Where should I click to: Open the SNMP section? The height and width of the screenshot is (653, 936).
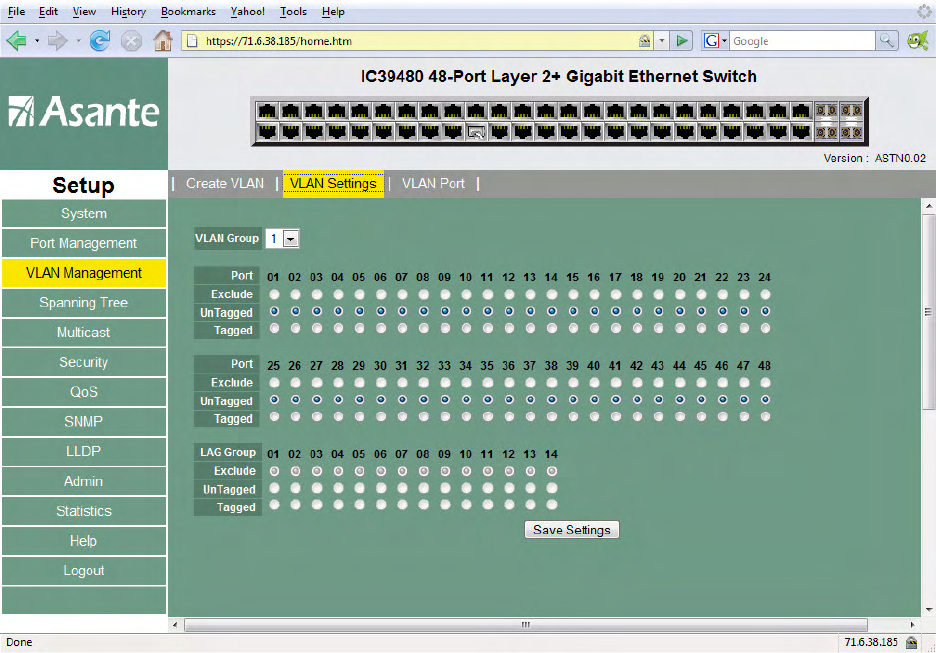coord(84,422)
